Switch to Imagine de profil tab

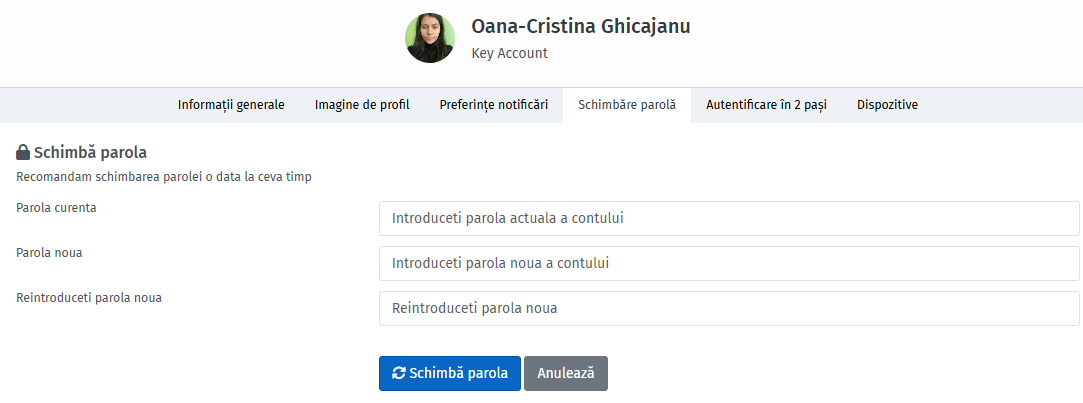[362, 105]
